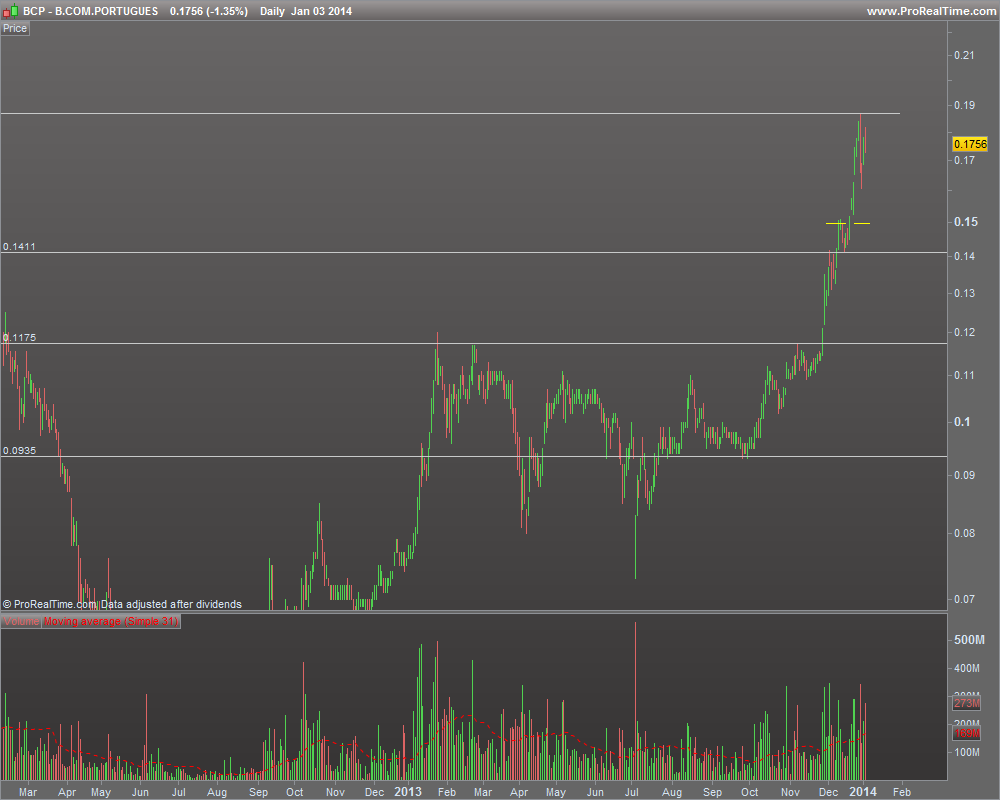Open the Price panel label
The image size is (1000, 800).
pyautogui.click(x=15, y=29)
